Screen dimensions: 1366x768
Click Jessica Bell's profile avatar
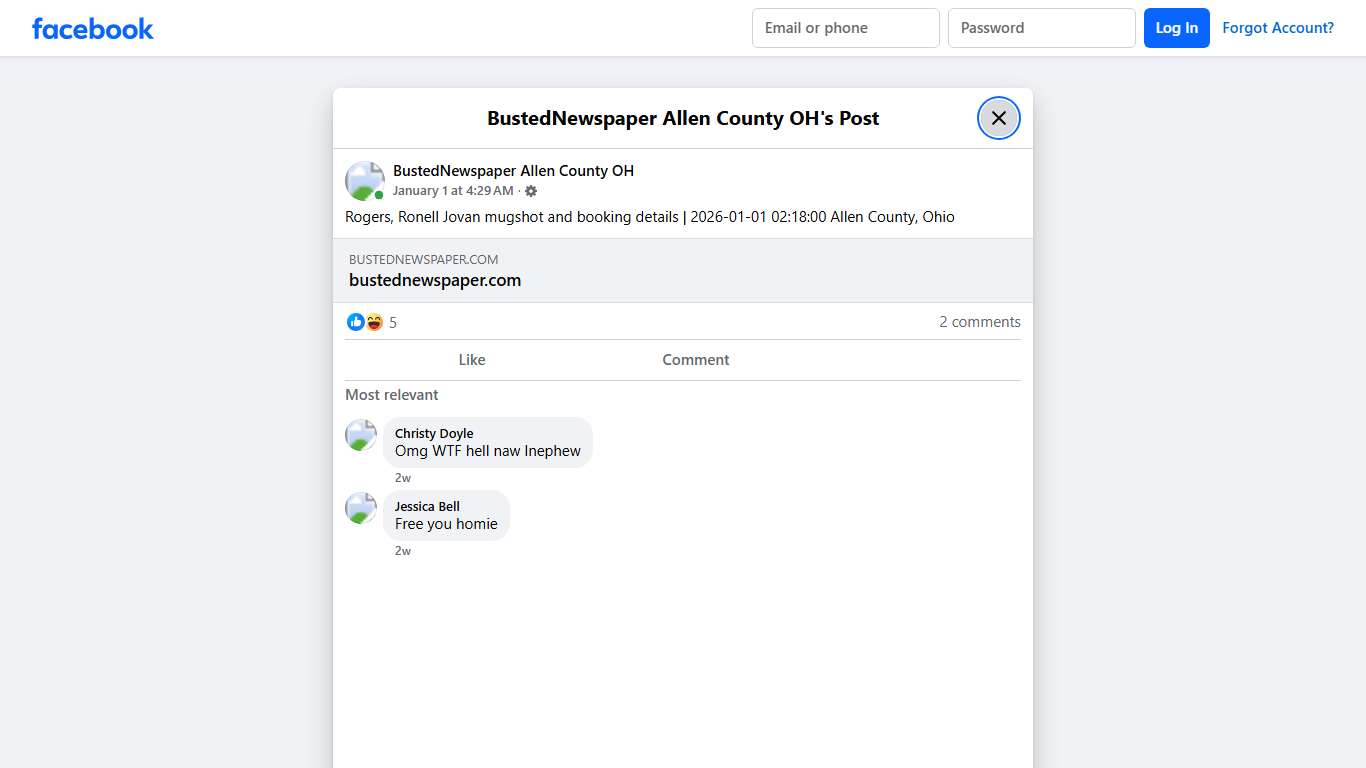coord(360,508)
